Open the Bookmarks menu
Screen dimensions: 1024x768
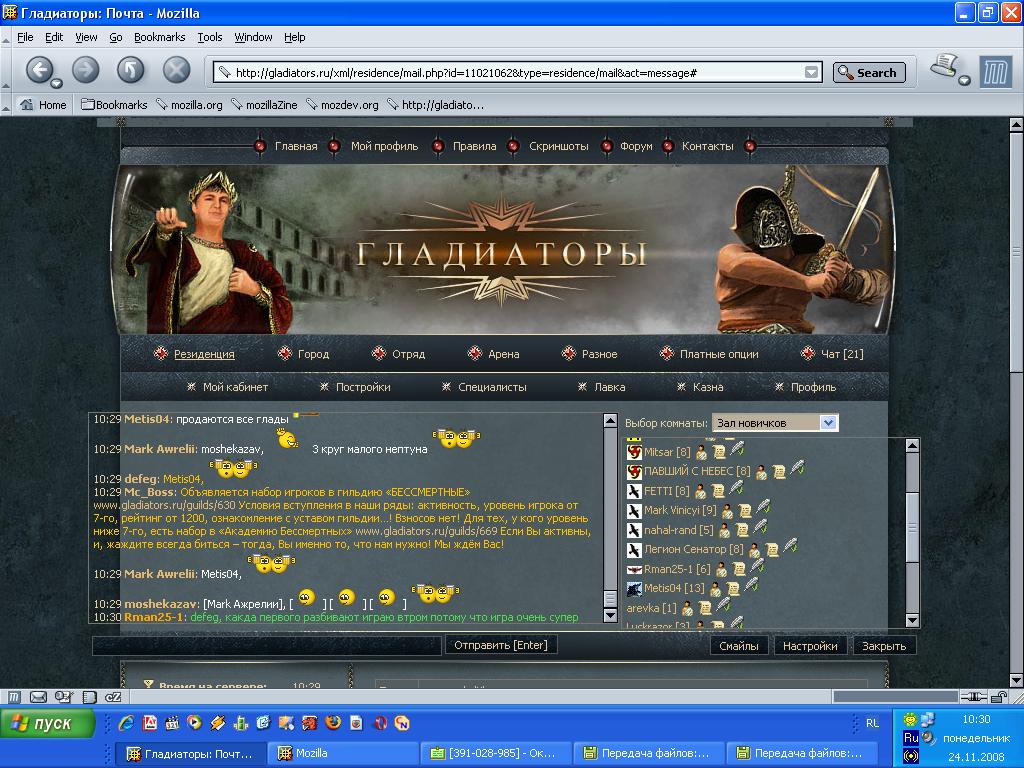point(159,37)
